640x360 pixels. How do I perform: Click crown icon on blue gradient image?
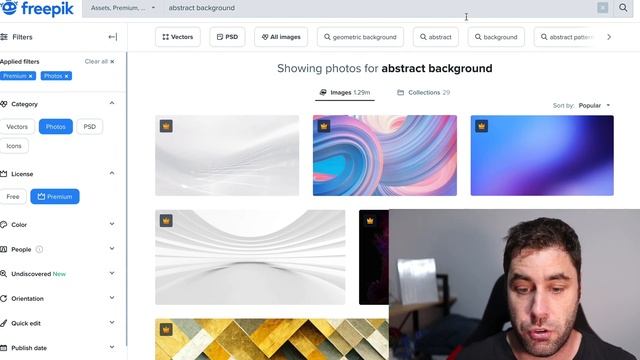coord(482,126)
